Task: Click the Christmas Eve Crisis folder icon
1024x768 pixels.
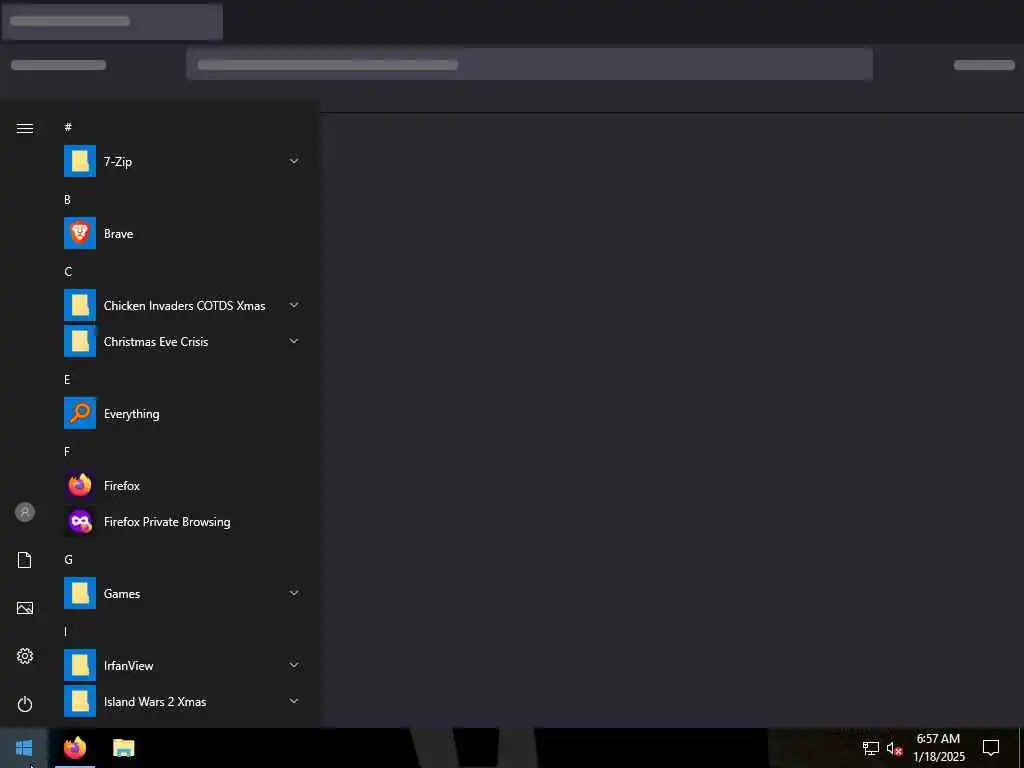Action: (x=80, y=342)
